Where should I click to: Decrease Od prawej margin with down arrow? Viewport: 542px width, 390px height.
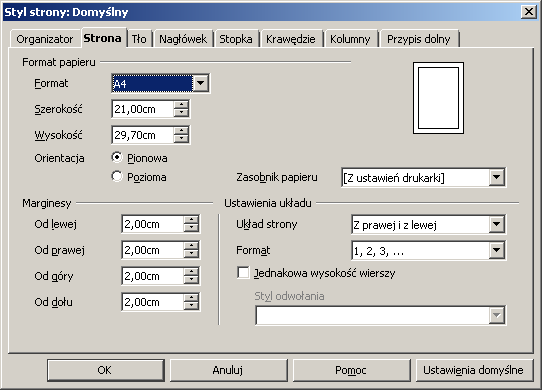point(191,254)
